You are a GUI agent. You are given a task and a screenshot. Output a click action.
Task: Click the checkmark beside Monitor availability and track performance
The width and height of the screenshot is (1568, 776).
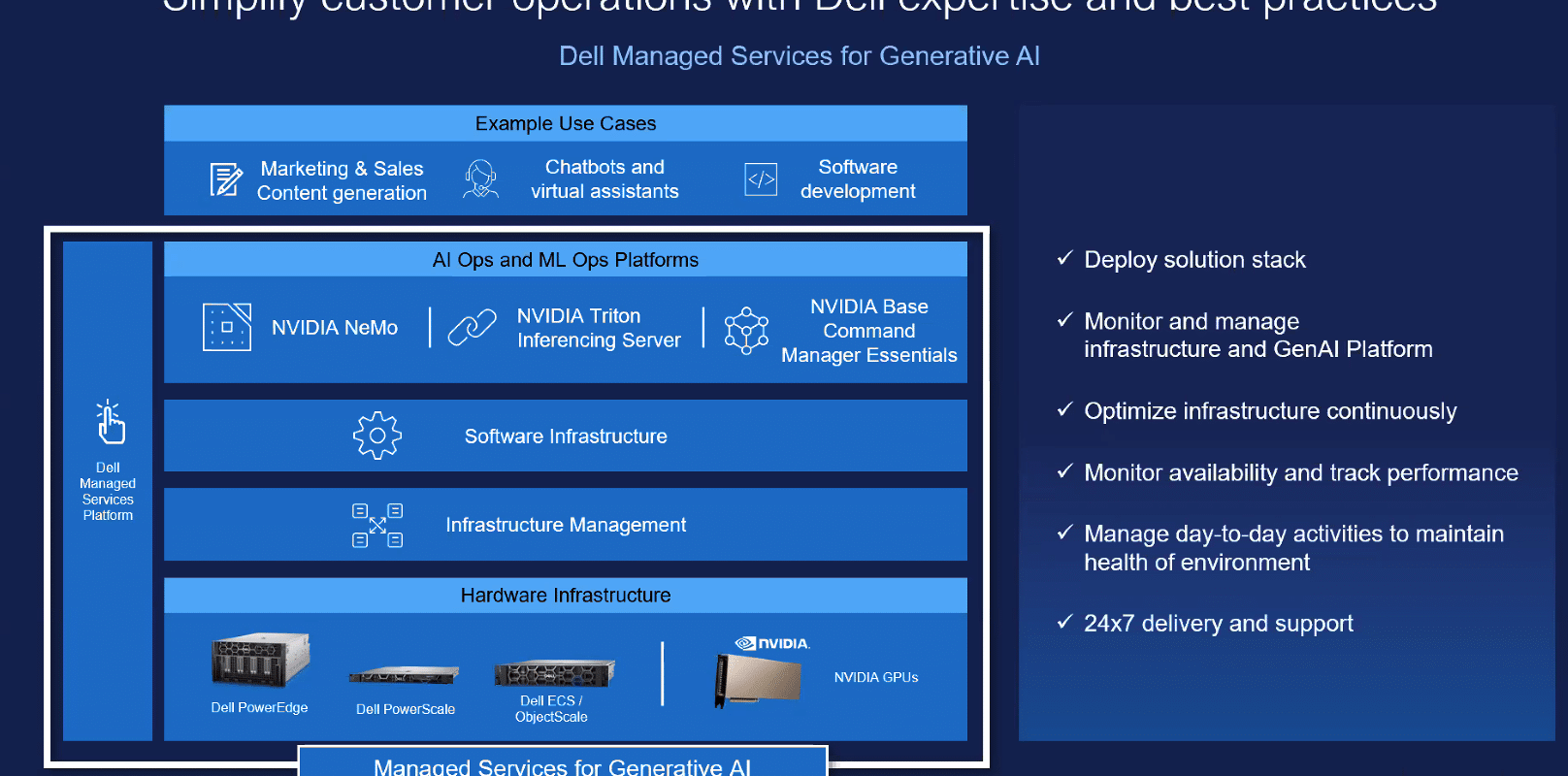tap(1064, 470)
